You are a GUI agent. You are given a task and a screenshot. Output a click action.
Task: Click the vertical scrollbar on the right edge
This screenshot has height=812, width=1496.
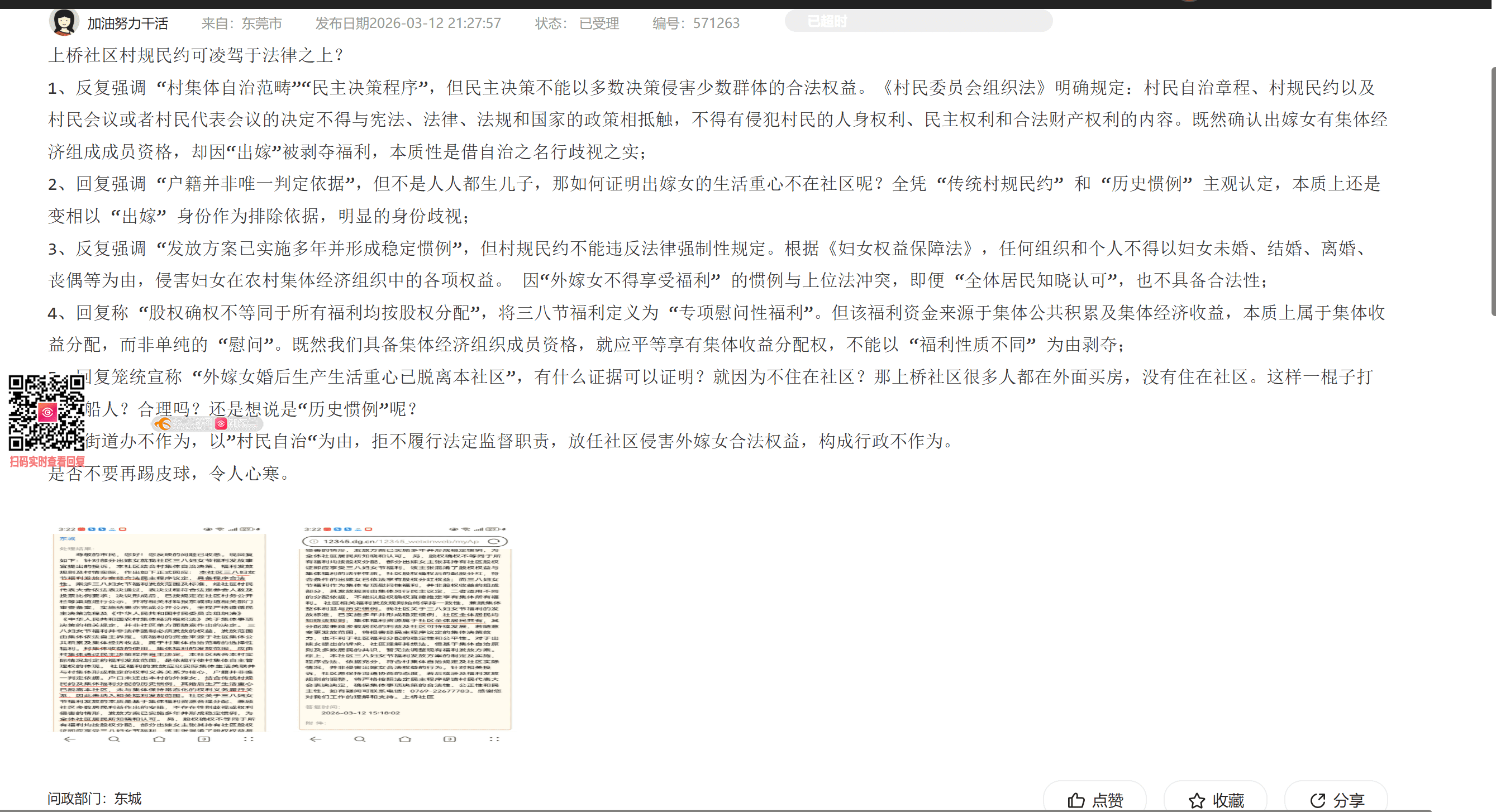[x=1493, y=192]
